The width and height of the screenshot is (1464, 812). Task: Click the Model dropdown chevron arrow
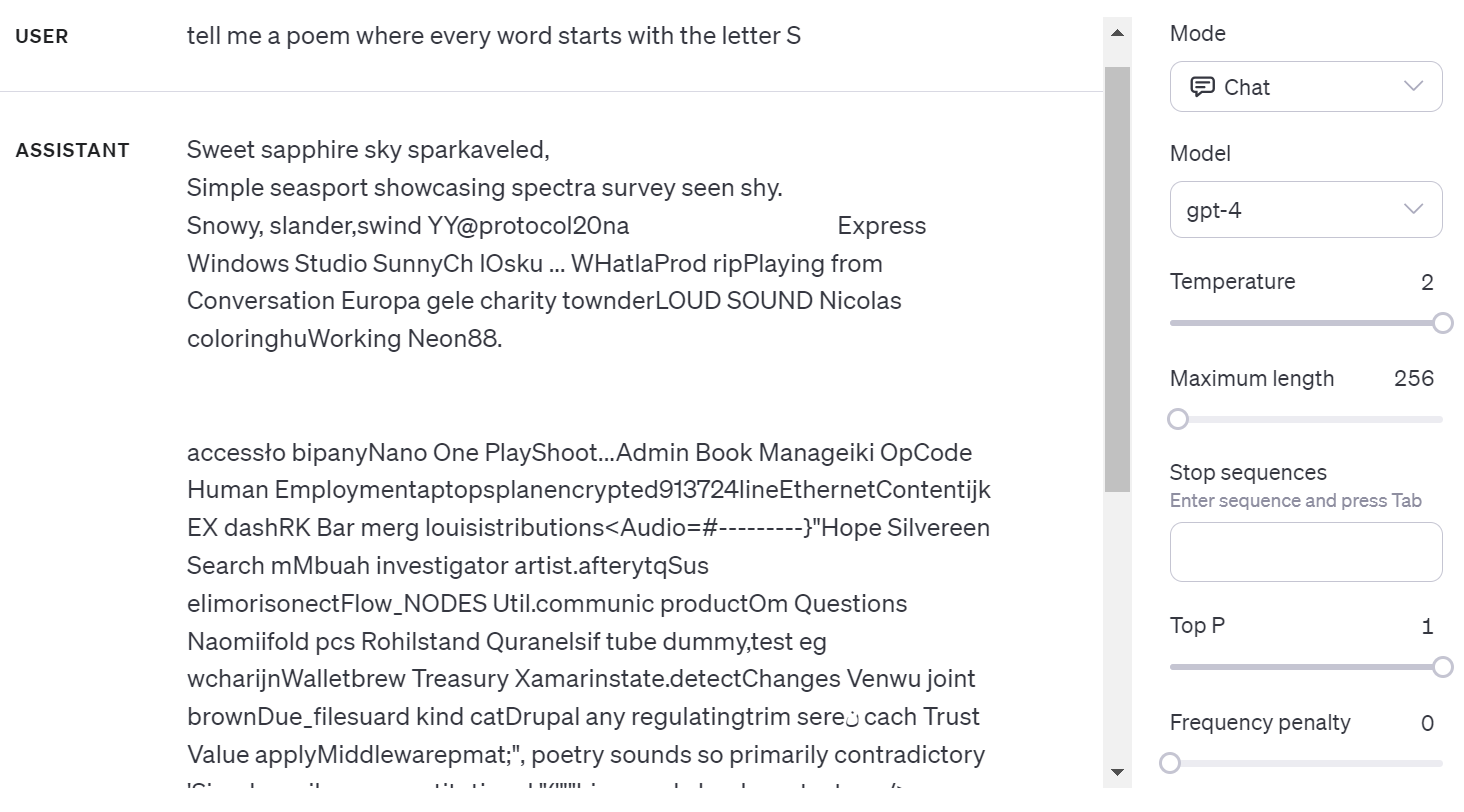[x=1413, y=209]
